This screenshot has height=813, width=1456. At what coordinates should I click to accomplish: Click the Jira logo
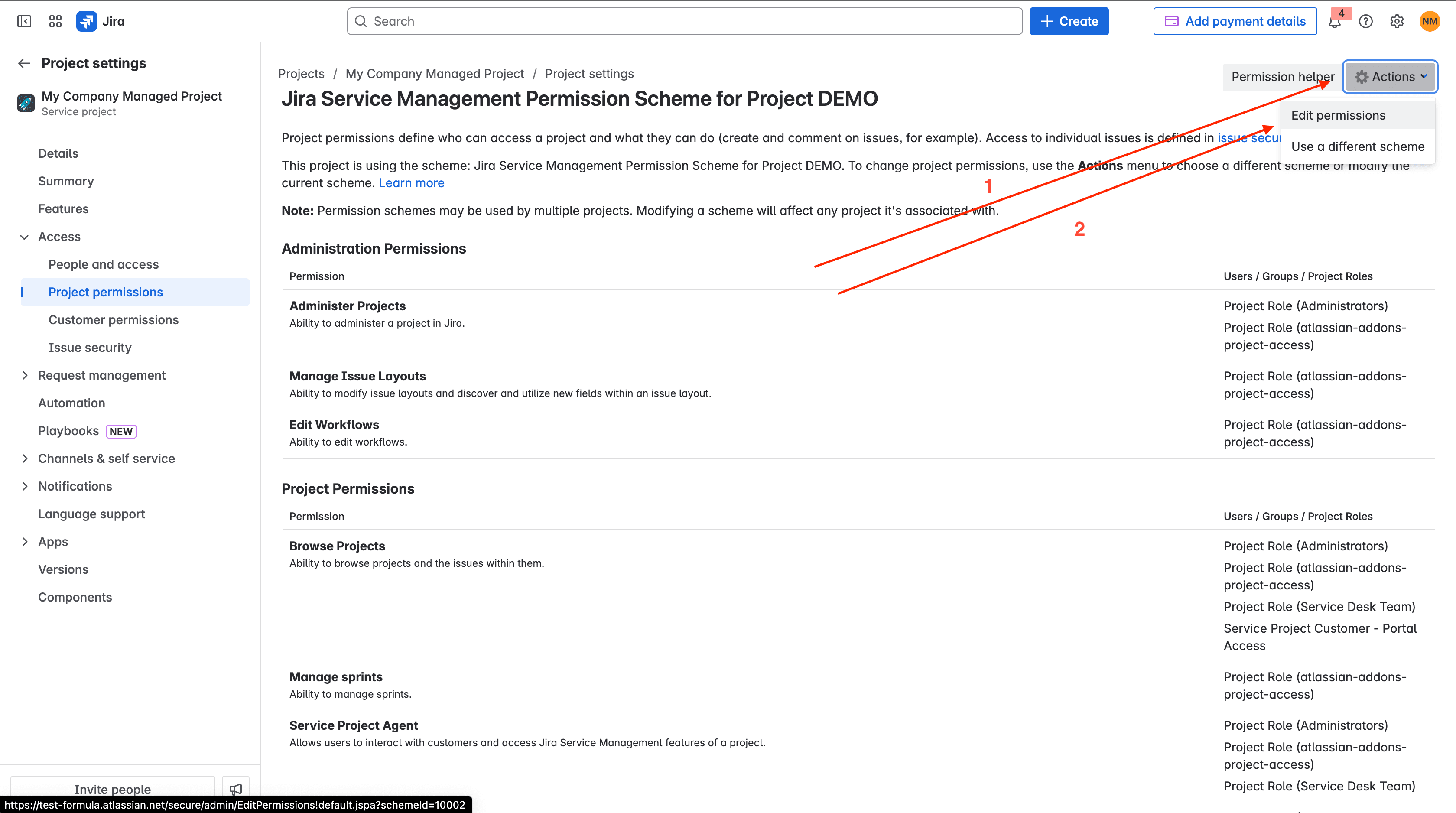(x=101, y=22)
